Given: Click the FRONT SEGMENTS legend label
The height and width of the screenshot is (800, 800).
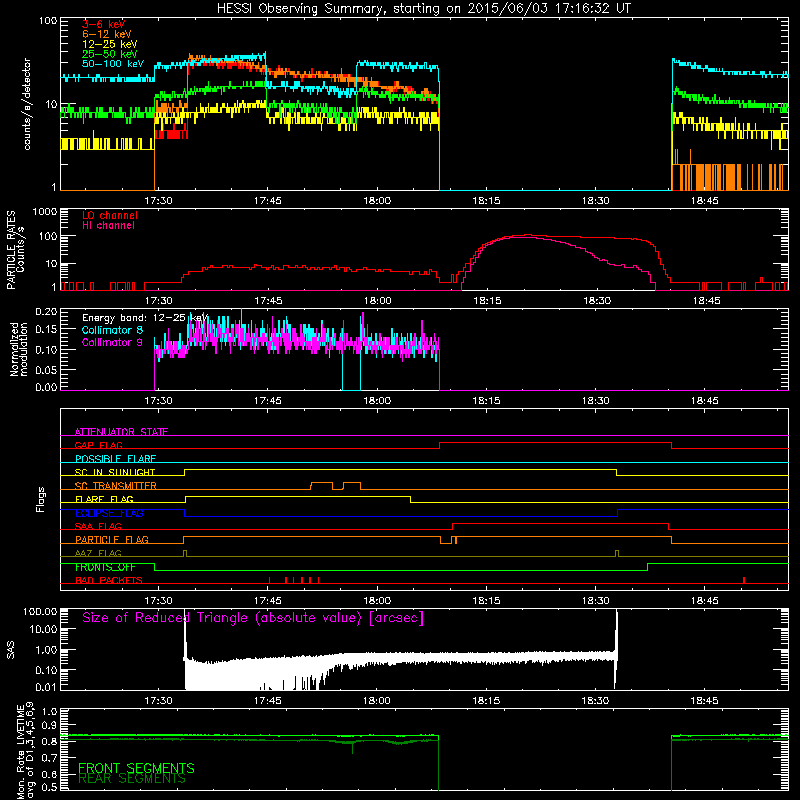Looking at the screenshot, I should coord(136,768).
